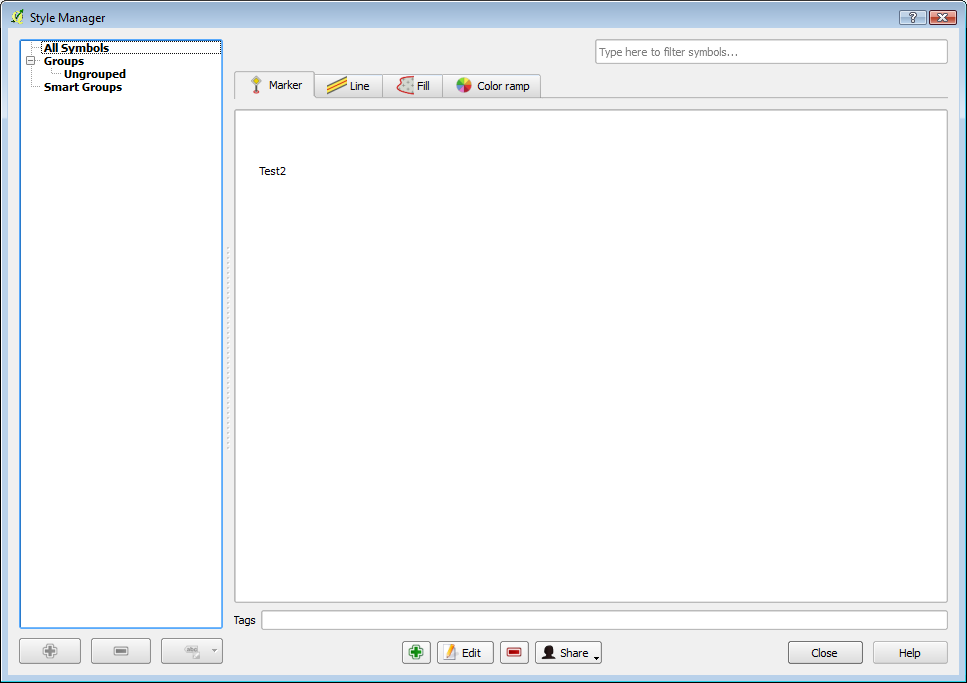Click the green add symbol button
The height and width of the screenshot is (683, 967).
tap(416, 652)
